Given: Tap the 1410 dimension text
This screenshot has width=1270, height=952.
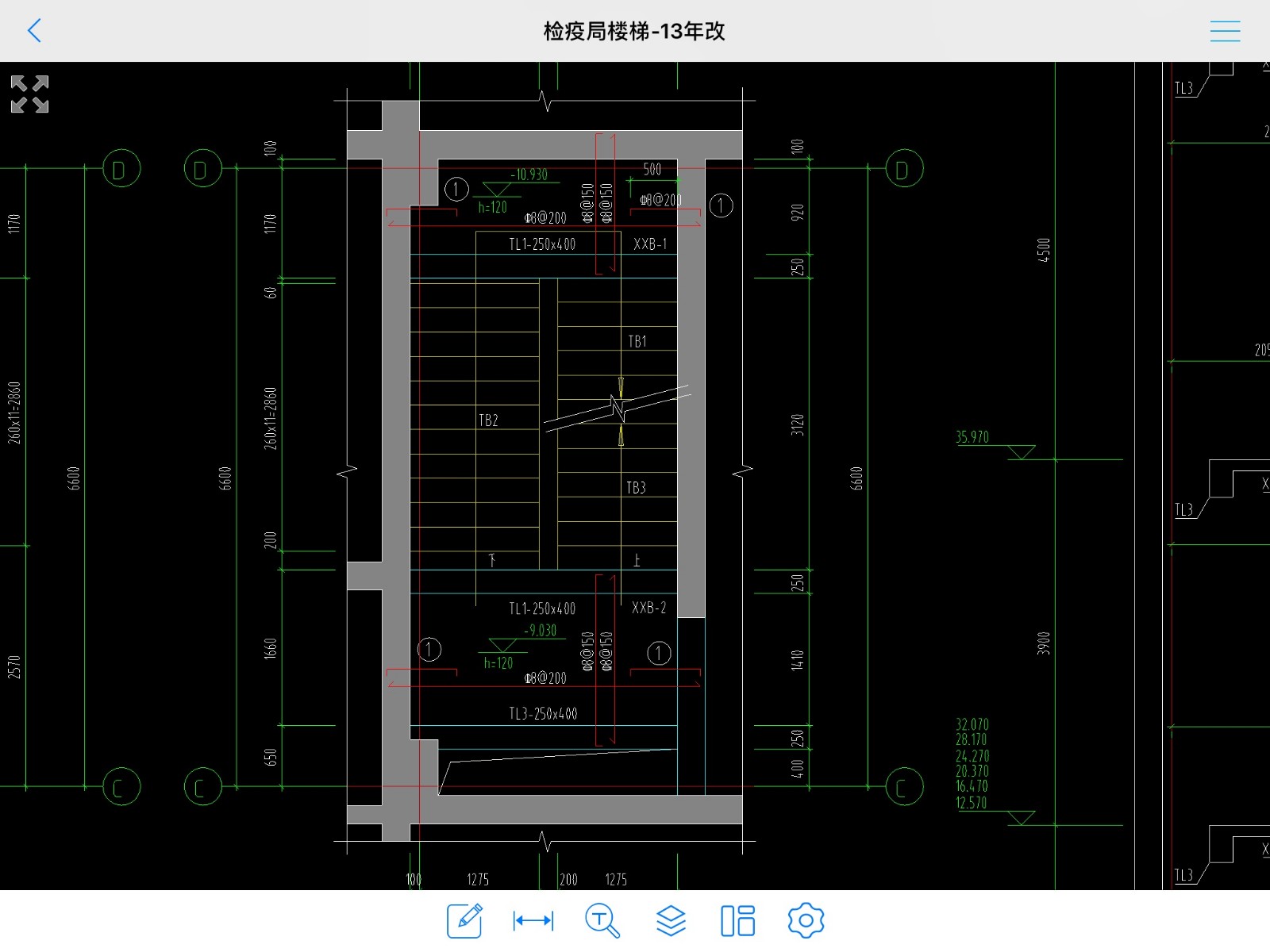Looking at the screenshot, I should pyautogui.click(x=798, y=660).
